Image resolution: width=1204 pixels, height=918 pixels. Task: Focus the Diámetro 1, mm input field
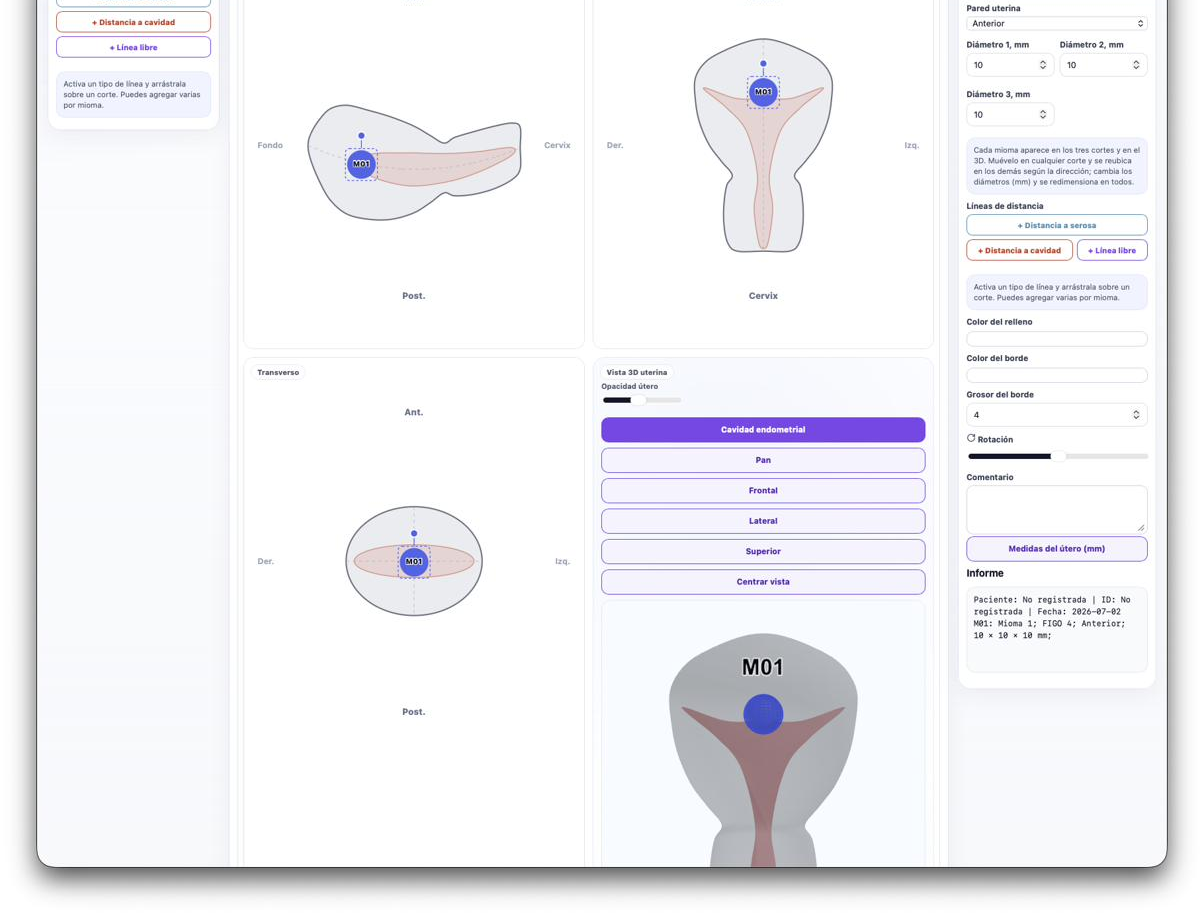[x=1009, y=65]
